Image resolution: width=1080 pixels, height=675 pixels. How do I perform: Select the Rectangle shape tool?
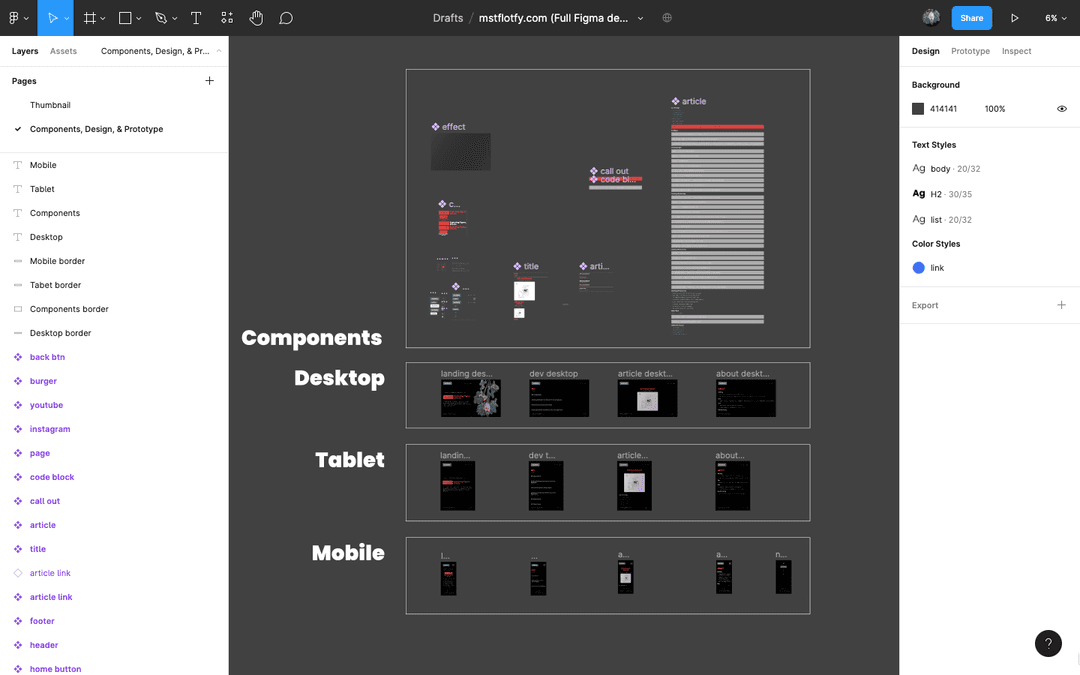pyautogui.click(x=124, y=17)
